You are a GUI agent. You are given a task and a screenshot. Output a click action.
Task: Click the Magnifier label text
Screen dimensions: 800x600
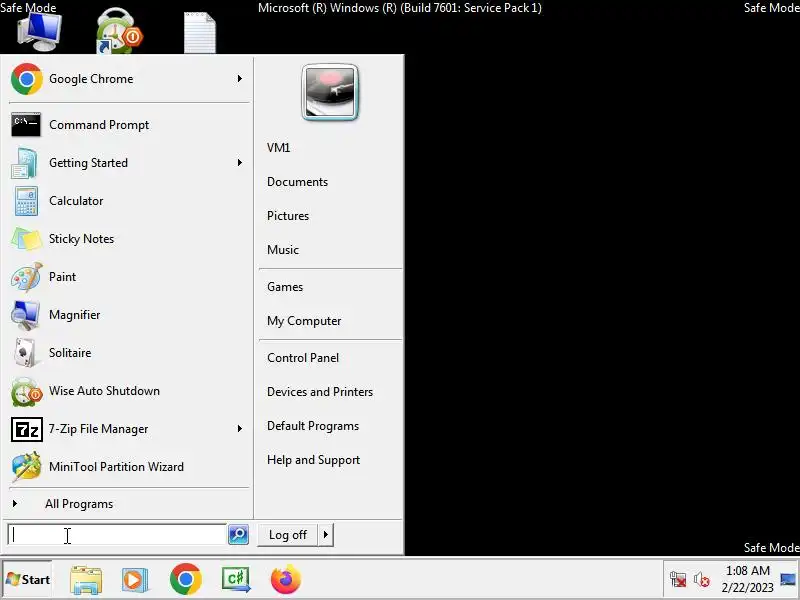(74, 315)
